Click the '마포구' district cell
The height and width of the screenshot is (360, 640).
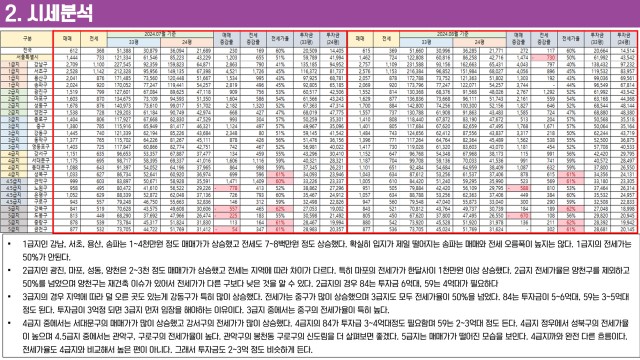40,98
